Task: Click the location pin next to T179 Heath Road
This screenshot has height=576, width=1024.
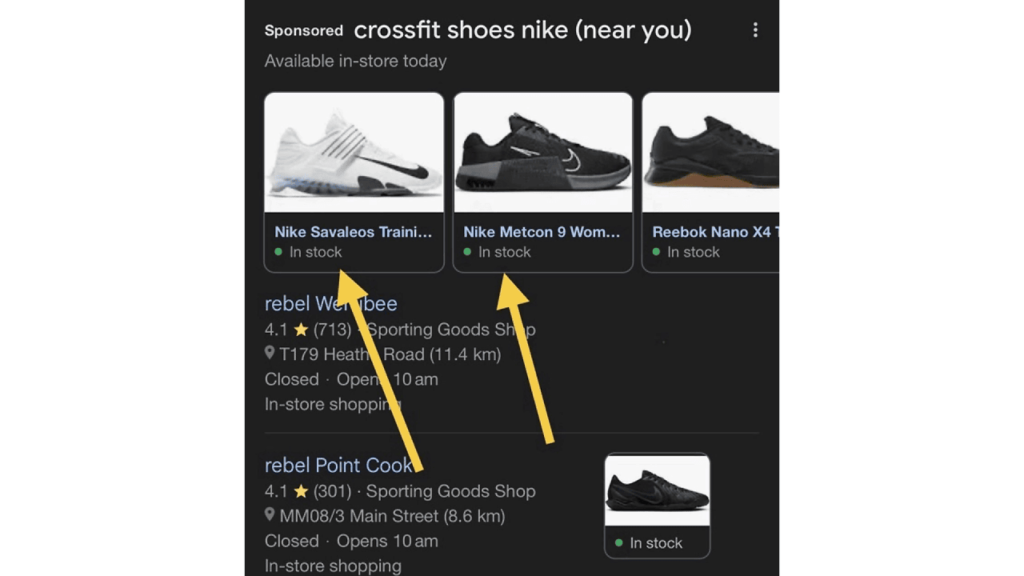Action: (x=269, y=354)
